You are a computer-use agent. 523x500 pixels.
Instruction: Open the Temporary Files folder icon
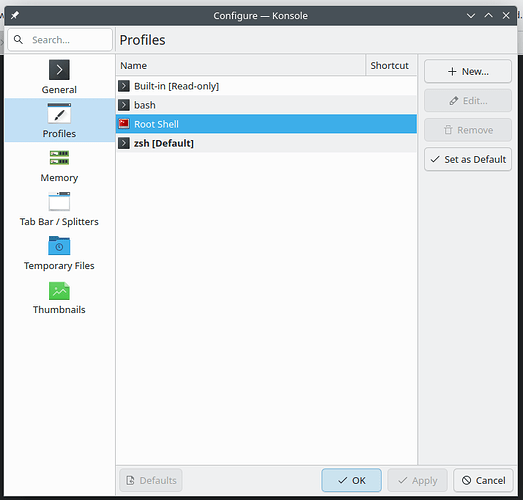tap(59, 245)
